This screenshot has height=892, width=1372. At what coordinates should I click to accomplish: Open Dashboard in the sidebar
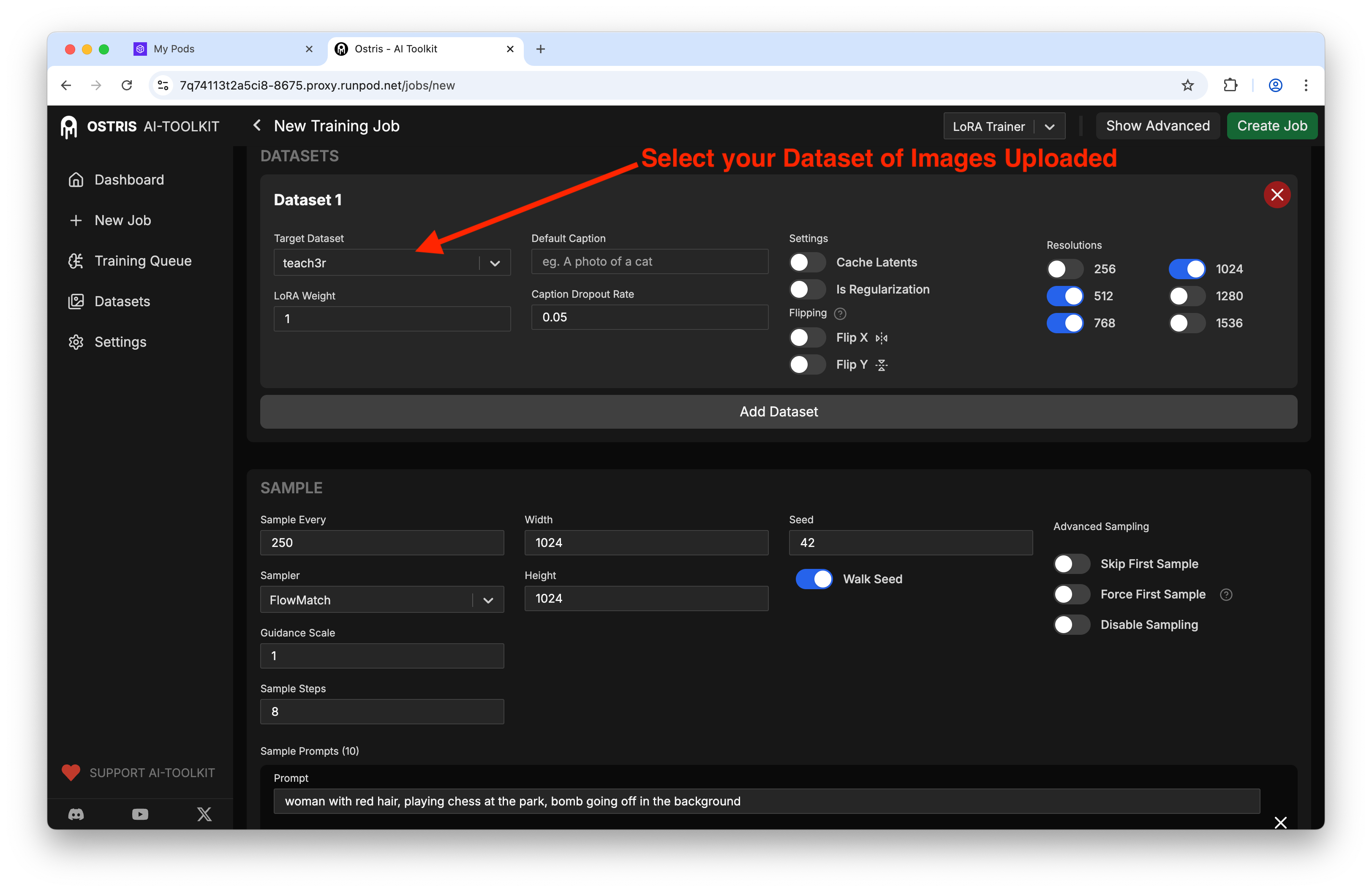coord(129,180)
